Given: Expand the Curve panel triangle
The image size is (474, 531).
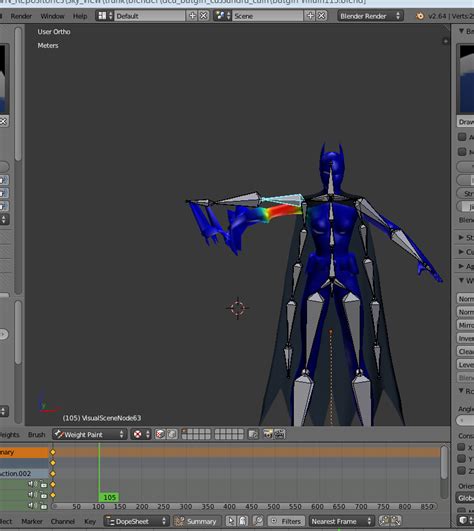Looking at the screenshot, I should [461, 252].
